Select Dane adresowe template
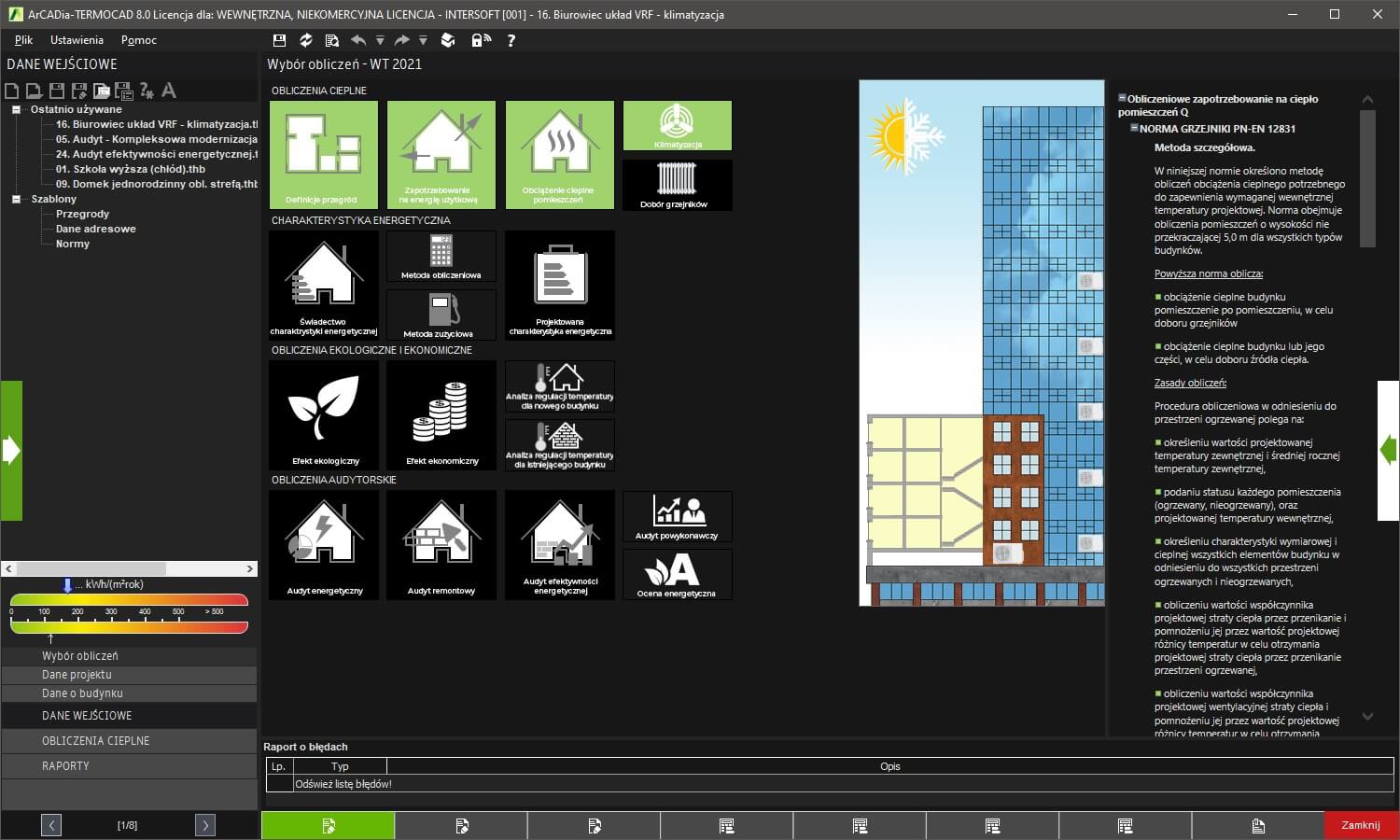The width and height of the screenshot is (1400, 840). [95, 229]
